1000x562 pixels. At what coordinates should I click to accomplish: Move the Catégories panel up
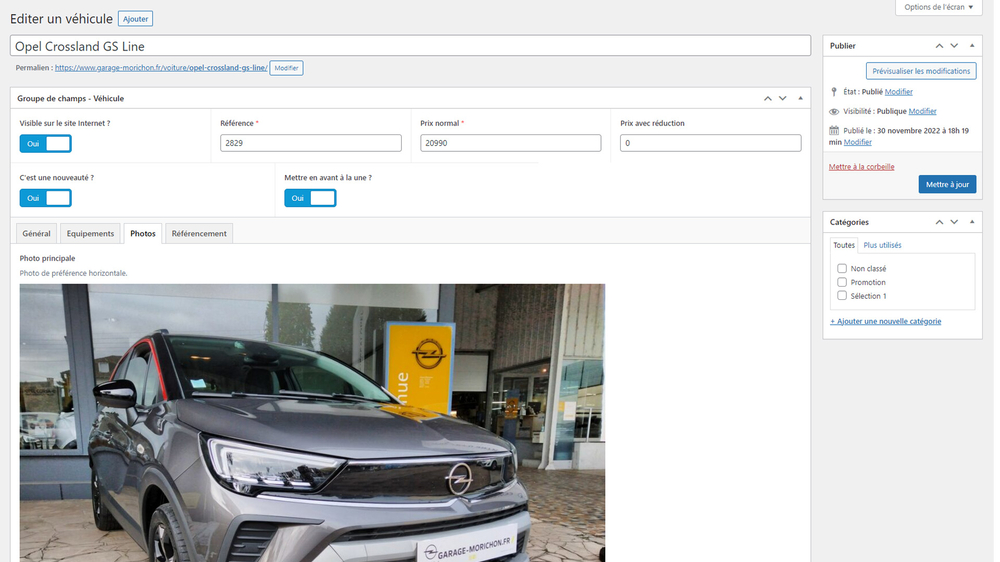[939, 222]
